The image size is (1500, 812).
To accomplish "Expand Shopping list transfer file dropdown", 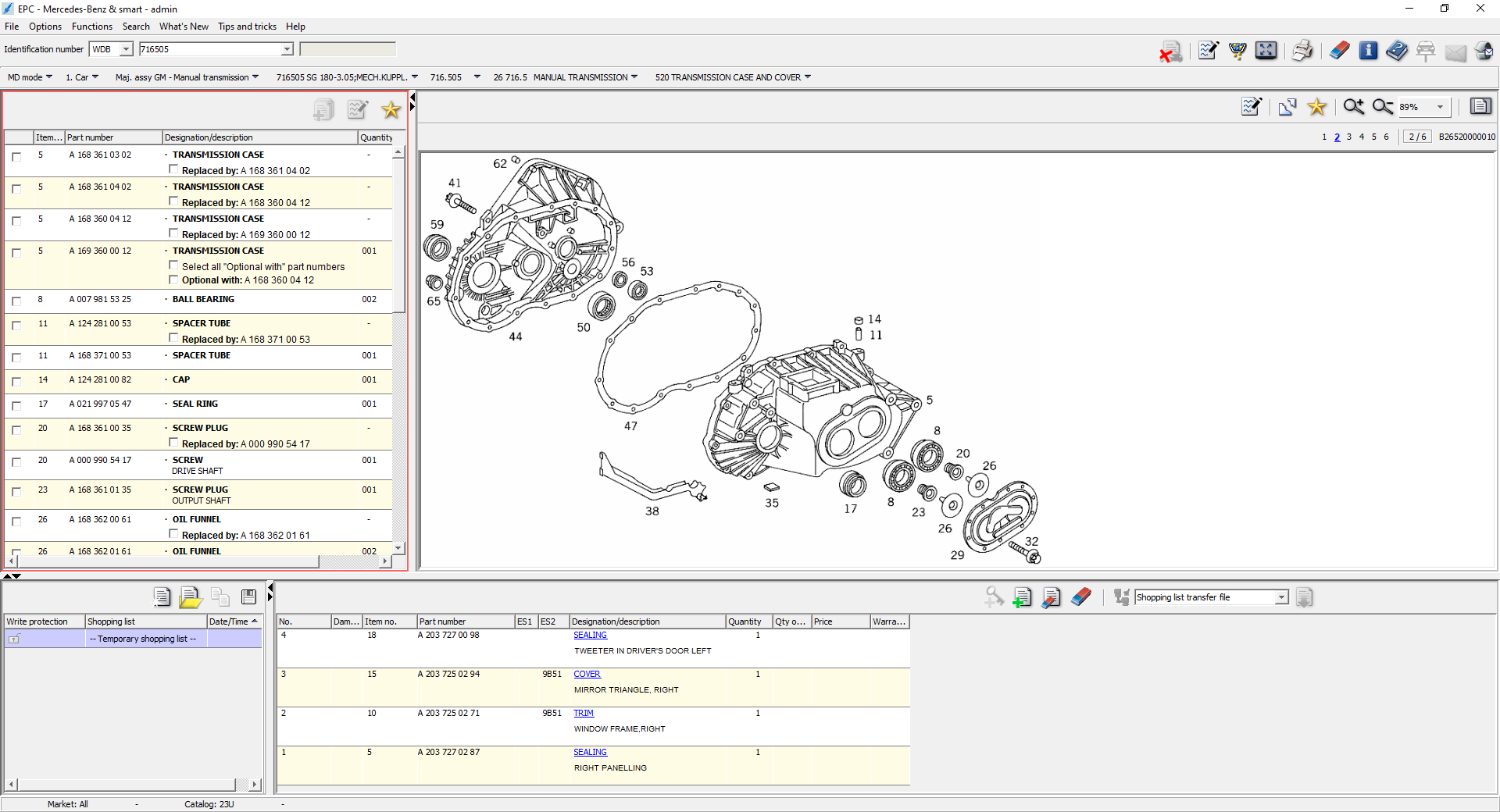I will click(x=1281, y=597).
